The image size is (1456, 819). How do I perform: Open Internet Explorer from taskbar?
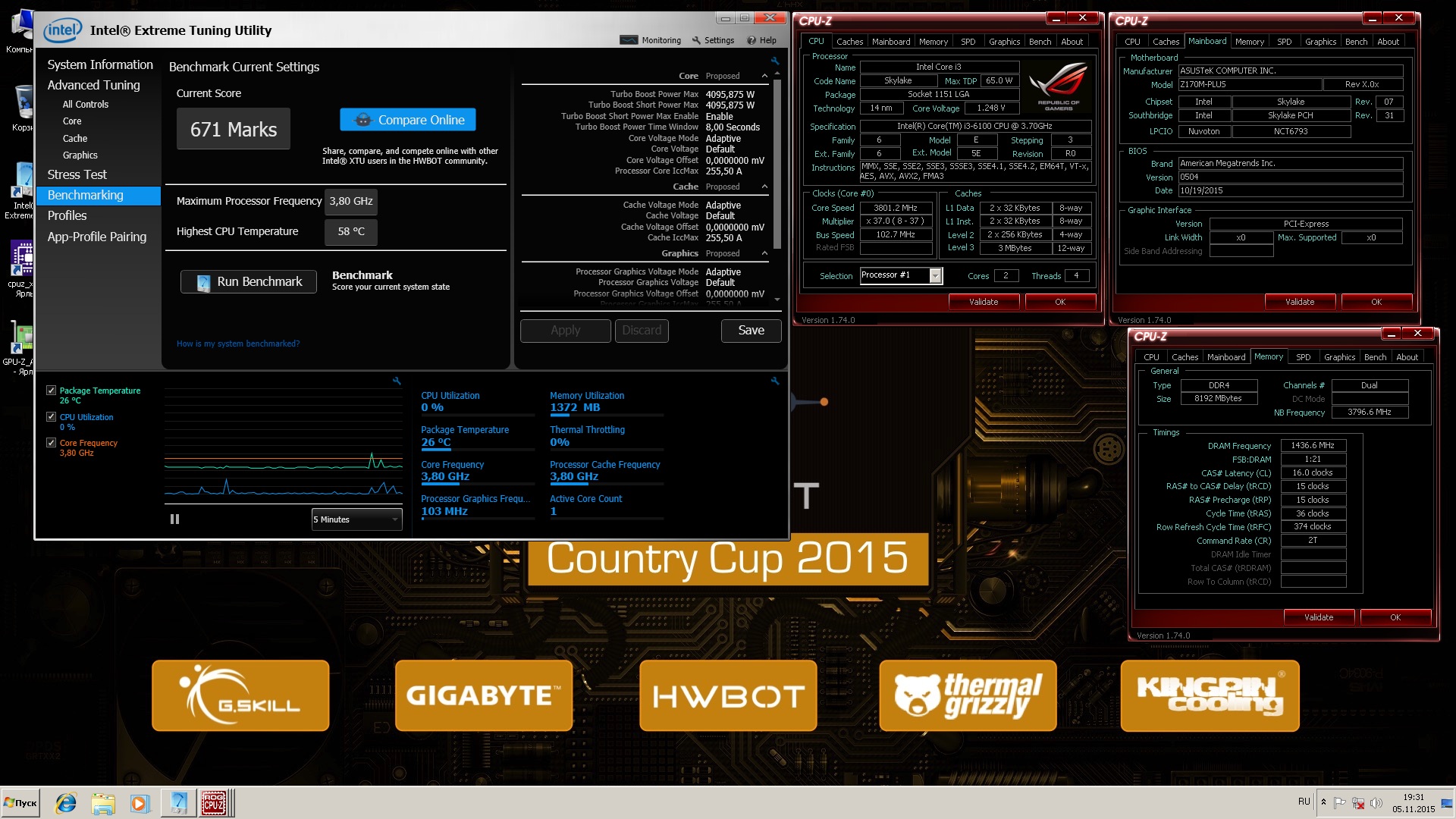point(66,803)
